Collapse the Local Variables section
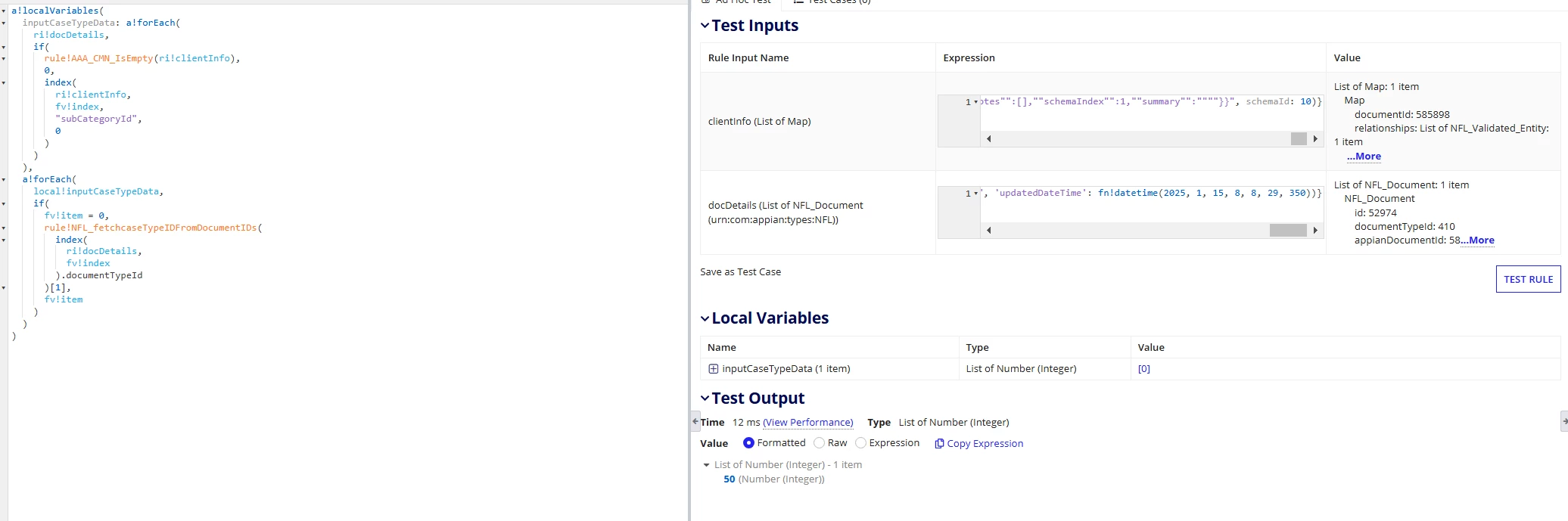This screenshot has height=521, width=1568. (705, 318)
